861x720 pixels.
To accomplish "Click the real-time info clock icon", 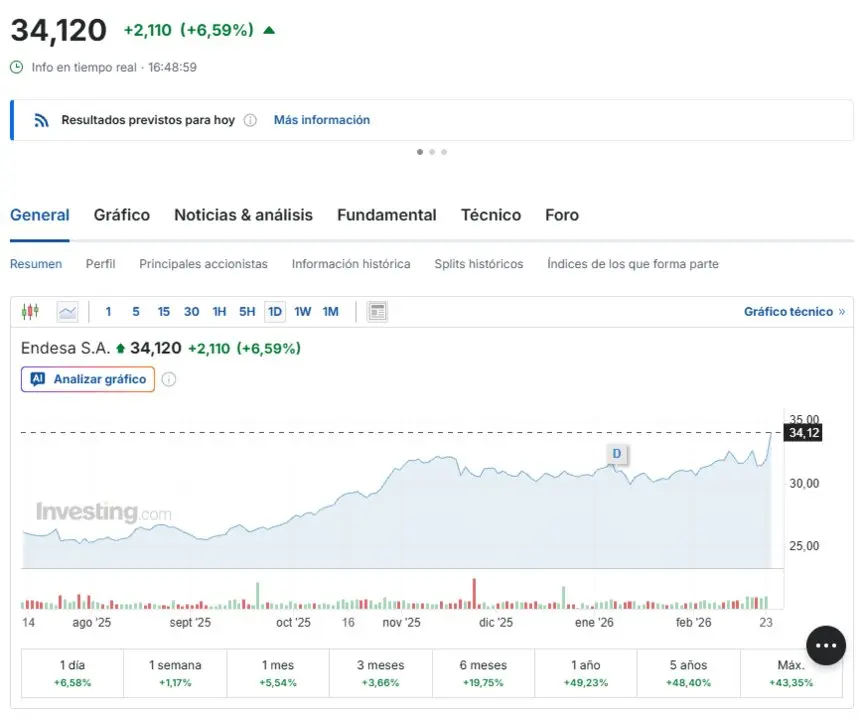I will [14, 67].
